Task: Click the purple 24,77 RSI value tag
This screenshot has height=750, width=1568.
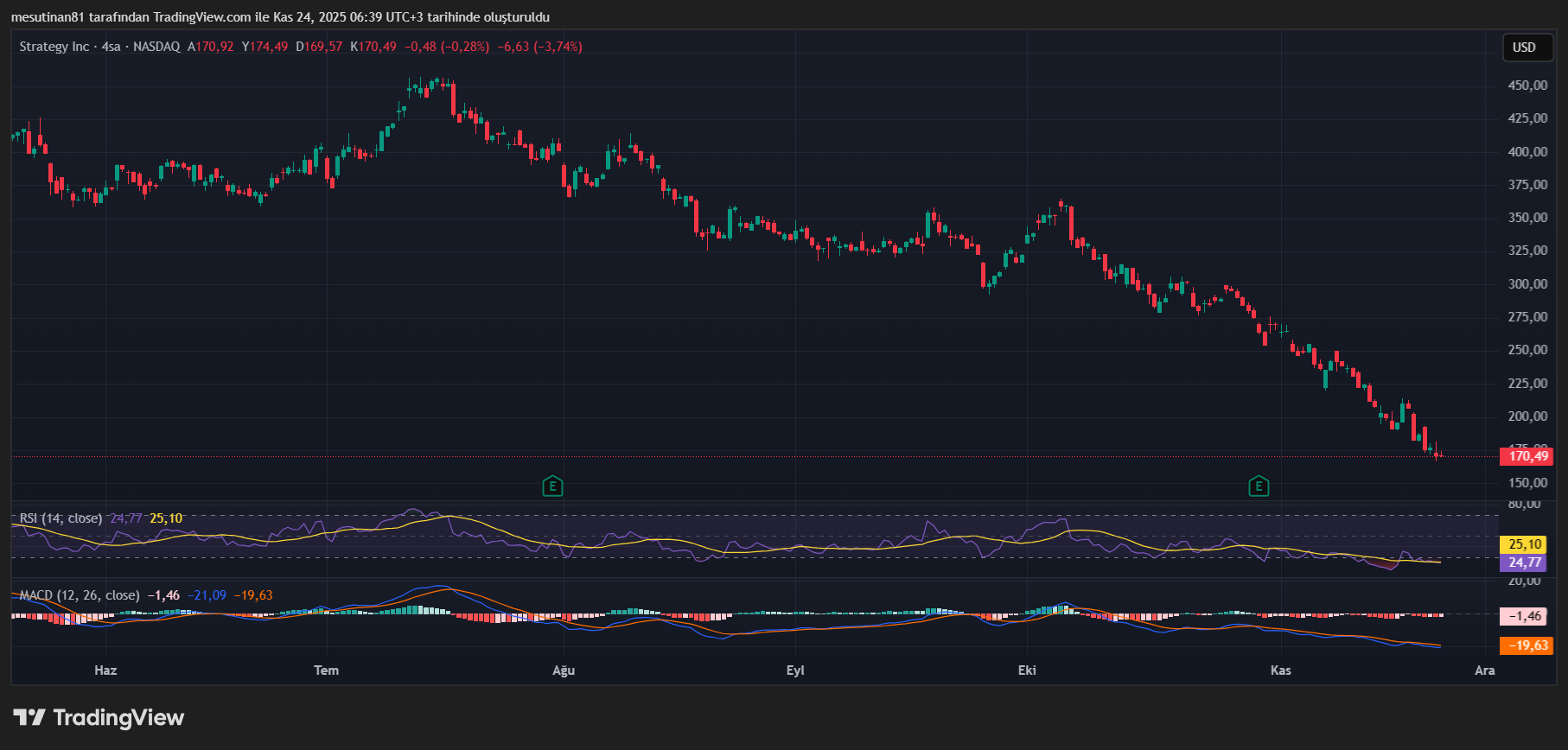Action: [1525, 562]
